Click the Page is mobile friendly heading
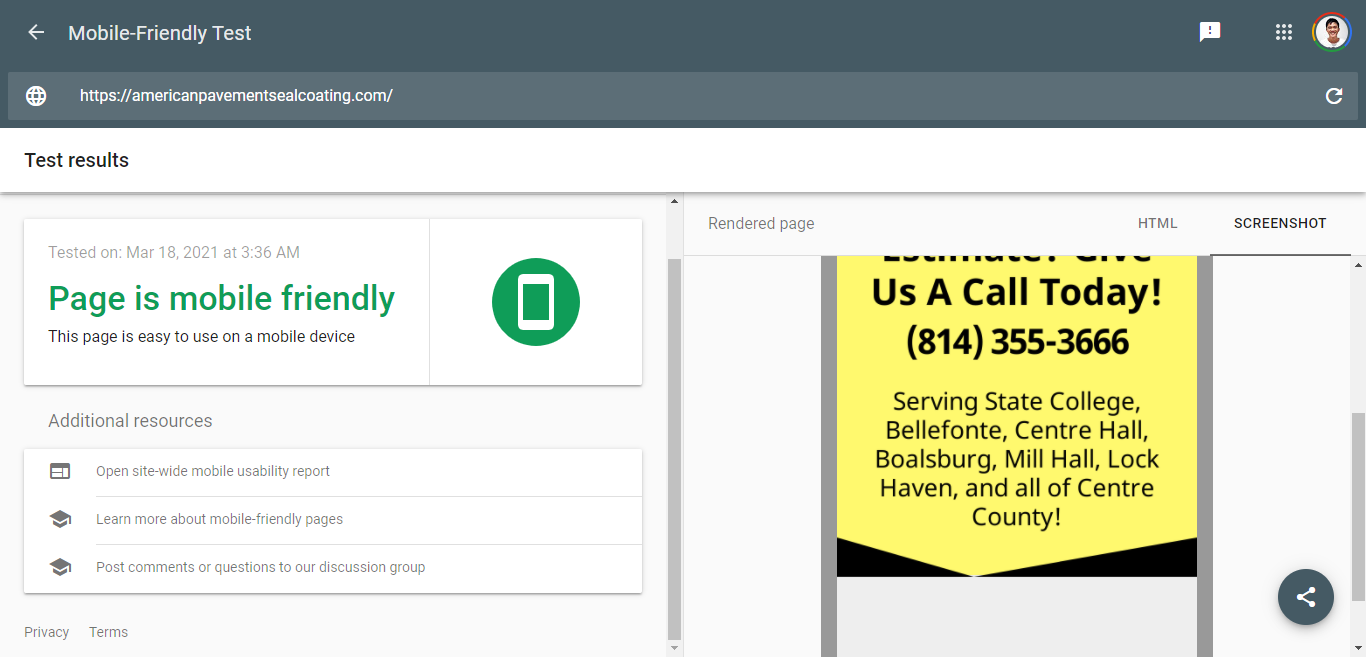This screenshot has width=1366, height=657. 222,298
